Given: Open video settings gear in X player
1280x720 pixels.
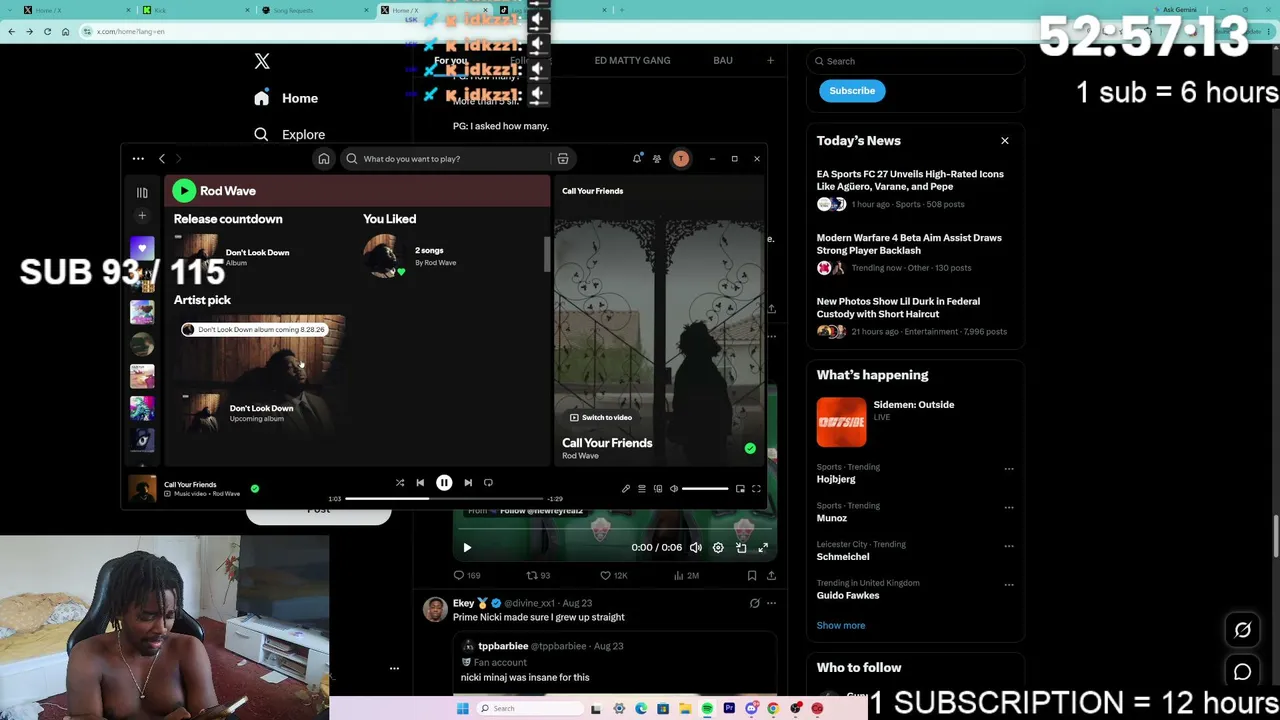Looking at the screenshot, I should 718,548.
